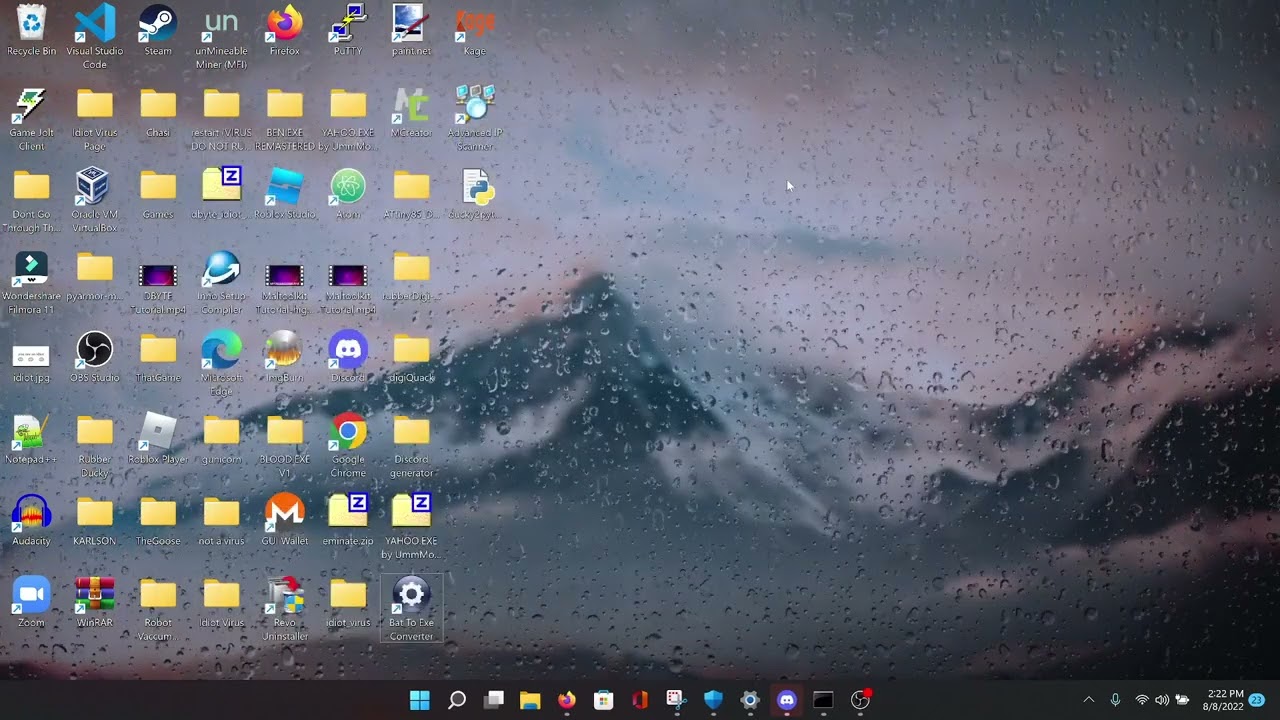Image resolution: width=1280 pixels, height=720 pixels.
Task: Select the Kage shortcut icon
Action: (475, 31)
